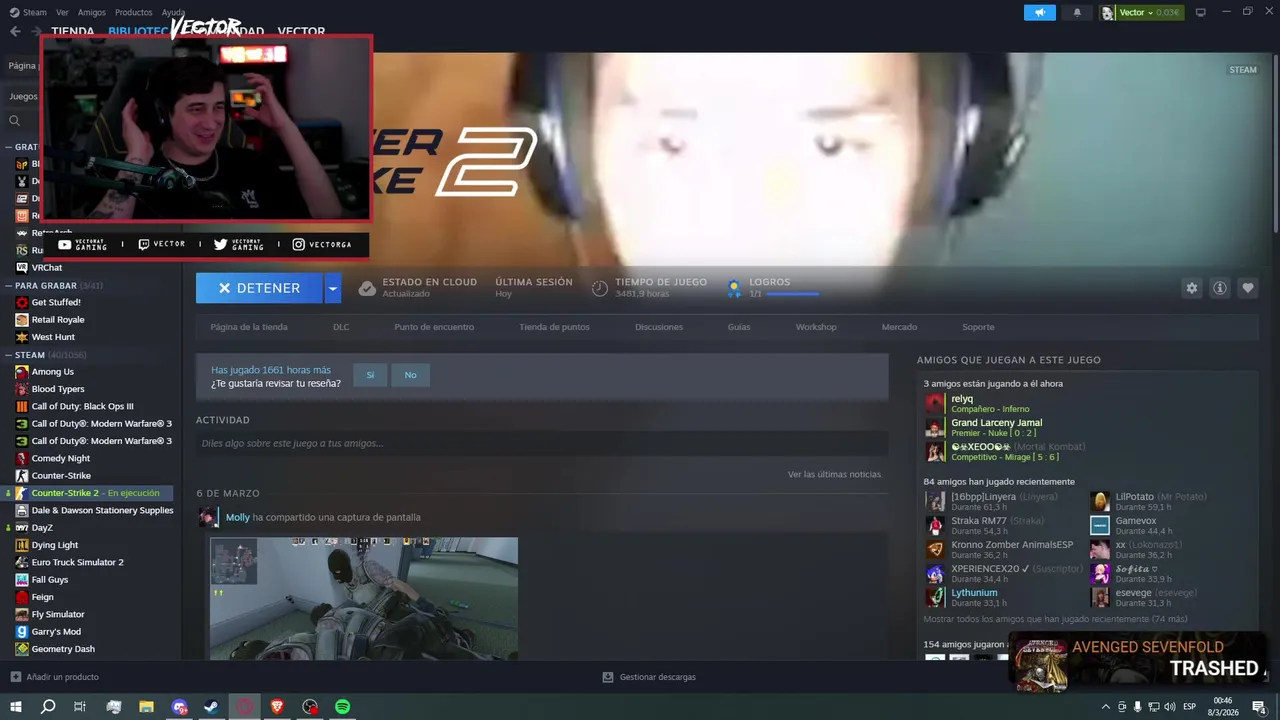Select Blood Typers in the library
Screen dimensions: 1280x720
[x=58, y=389]
